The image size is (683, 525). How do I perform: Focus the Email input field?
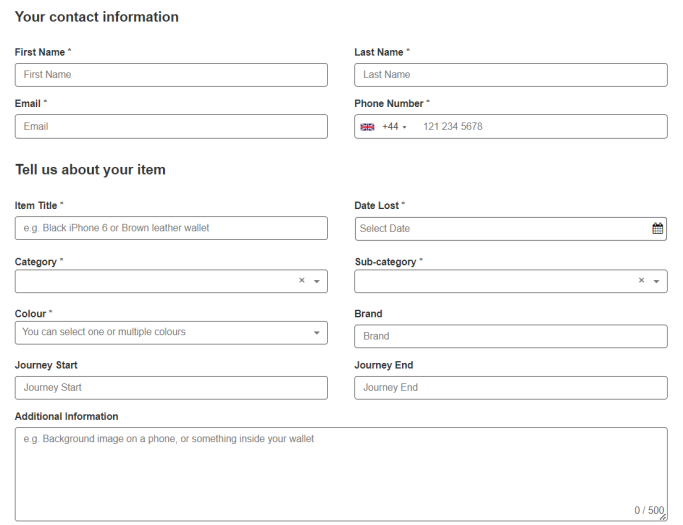click(x=171, y=127)
